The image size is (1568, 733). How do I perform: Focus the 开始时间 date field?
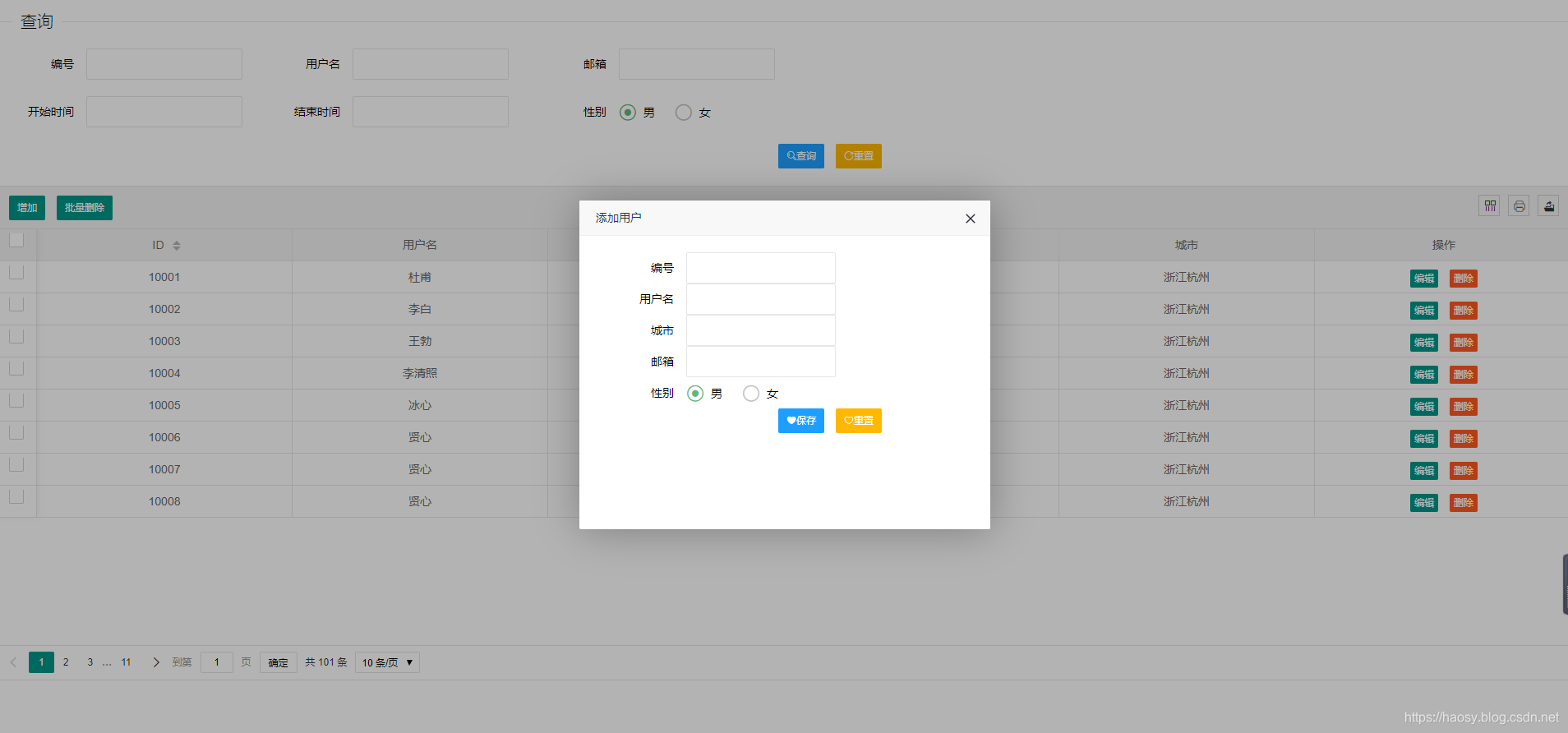(x=164, y=112)
